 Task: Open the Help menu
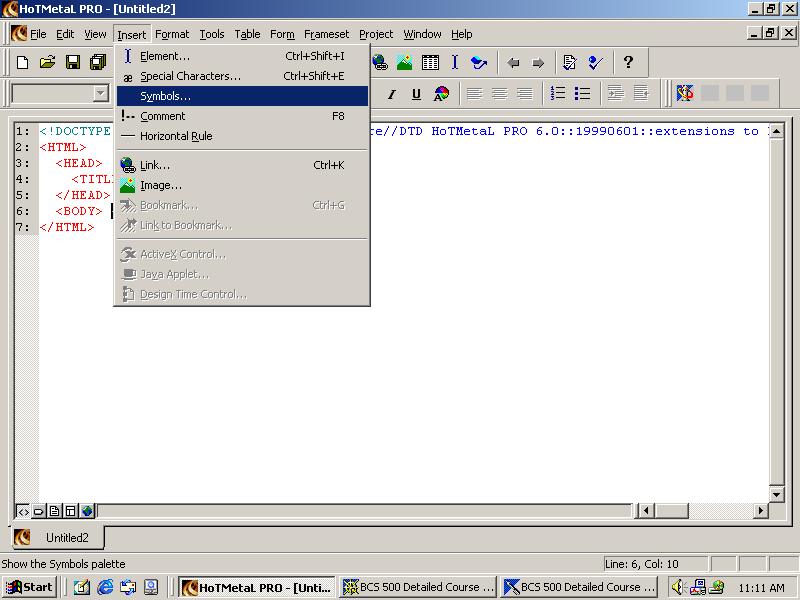pos(462,34)
